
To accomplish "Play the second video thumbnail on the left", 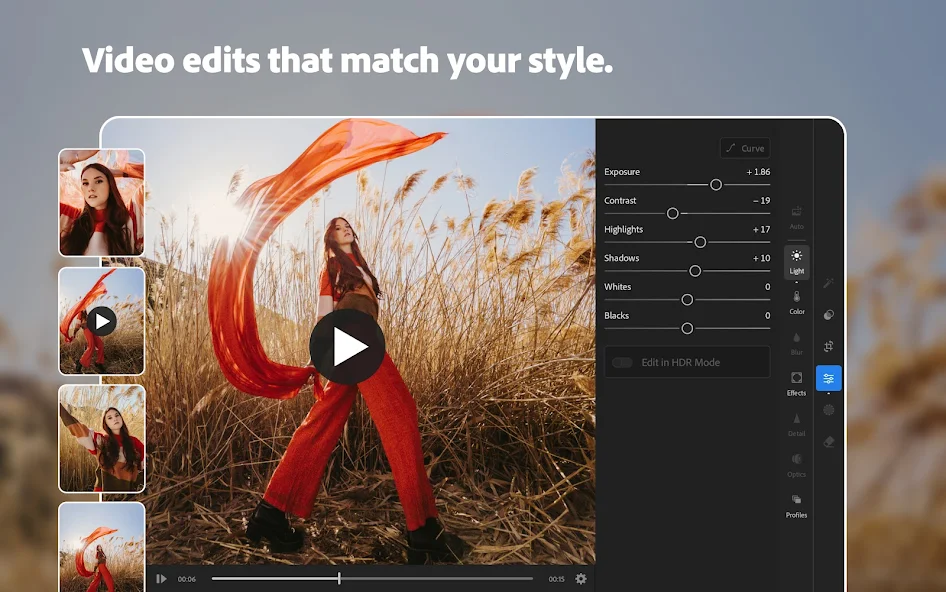I will [x=101, y=322].
